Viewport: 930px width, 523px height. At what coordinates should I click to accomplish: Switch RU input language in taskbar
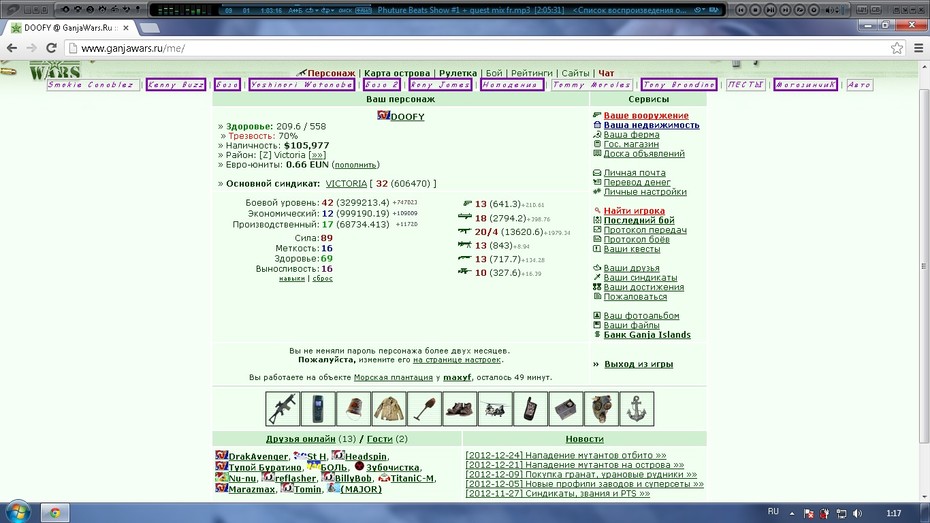point(773,512)
